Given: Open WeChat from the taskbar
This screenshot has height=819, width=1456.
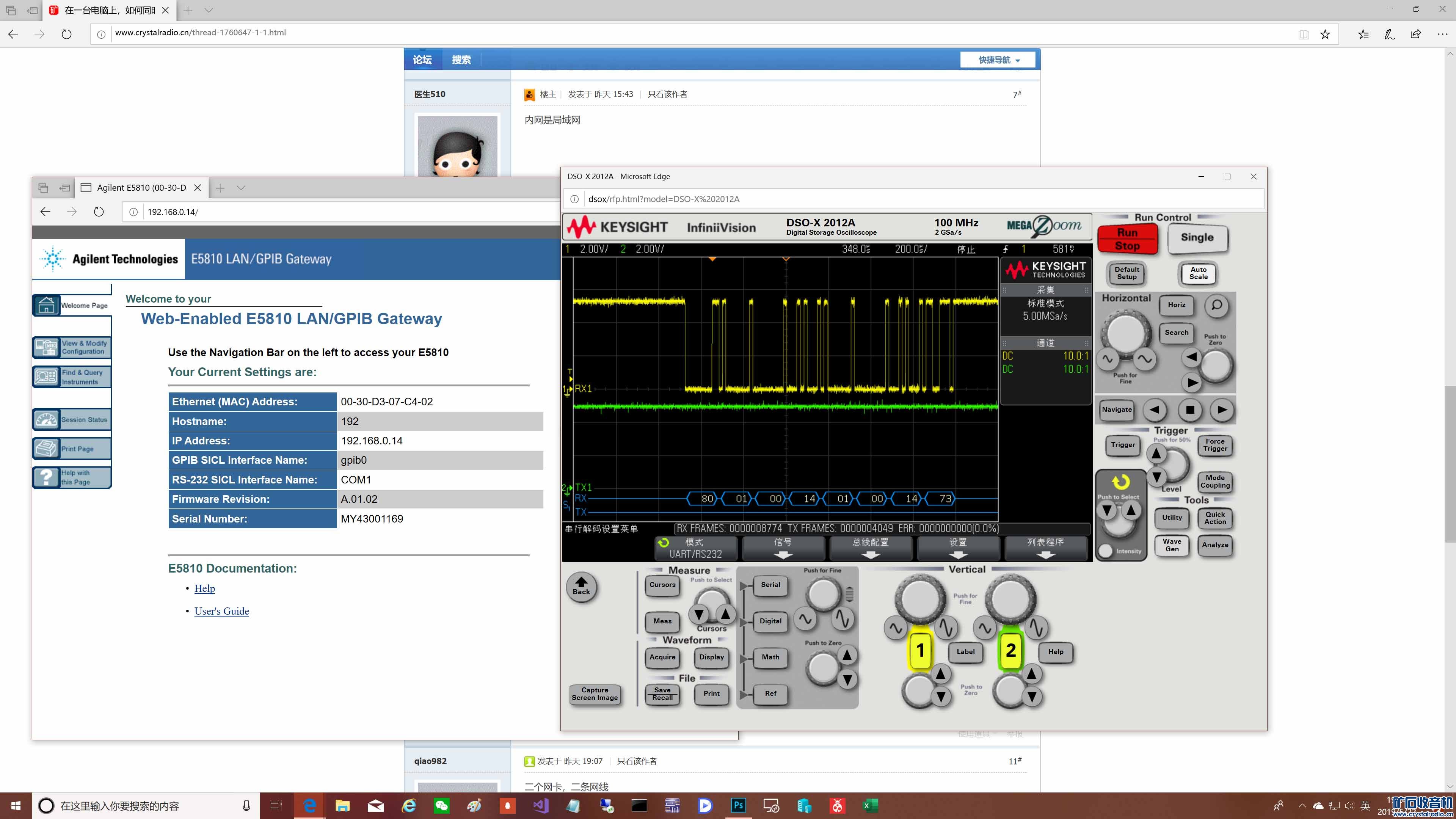Looking at the screenshot, I should tap(441, 805).
